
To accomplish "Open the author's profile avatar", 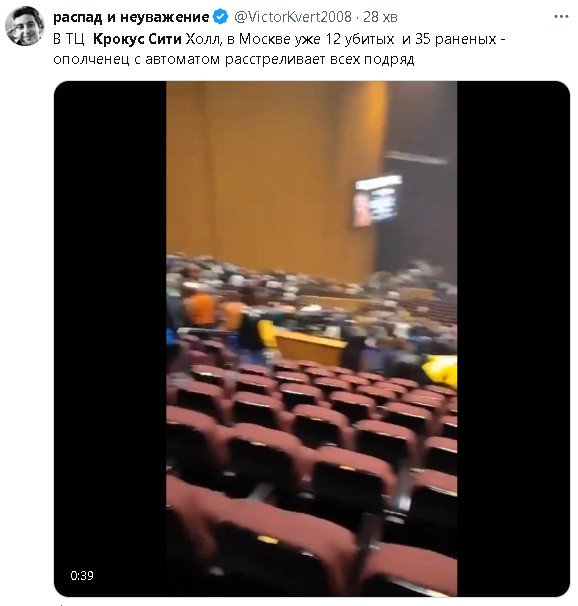I will 25,26.
